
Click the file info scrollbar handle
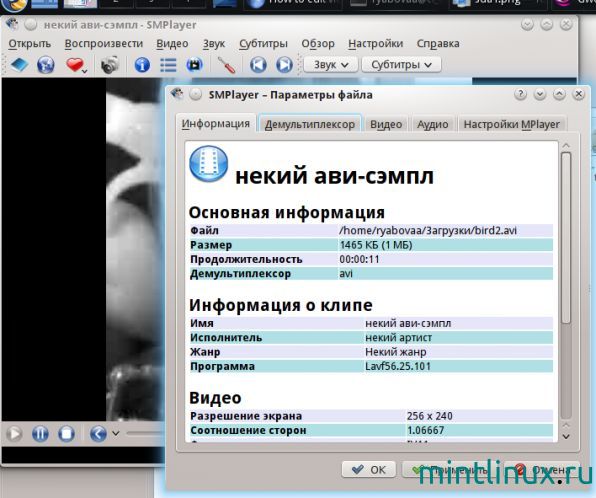(x=566, y=238)
